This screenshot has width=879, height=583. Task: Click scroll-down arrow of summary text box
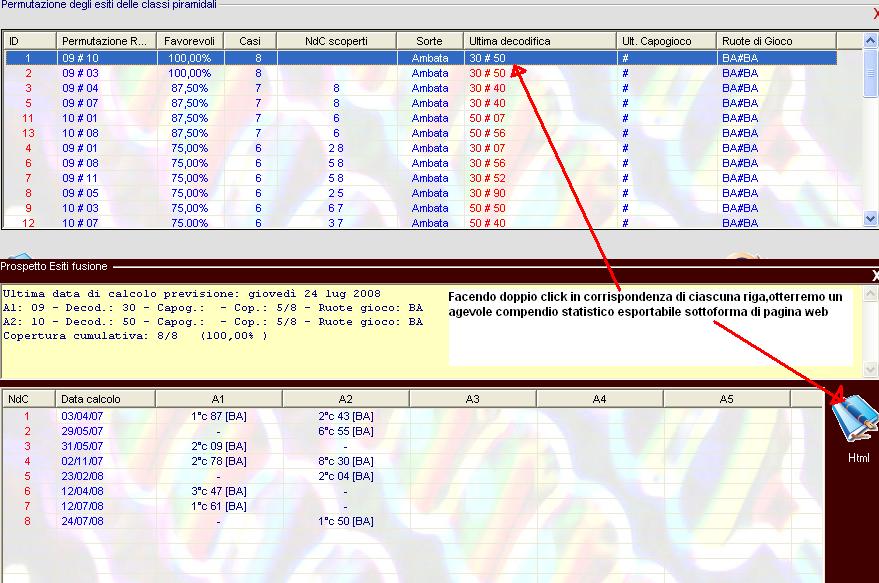871,369
